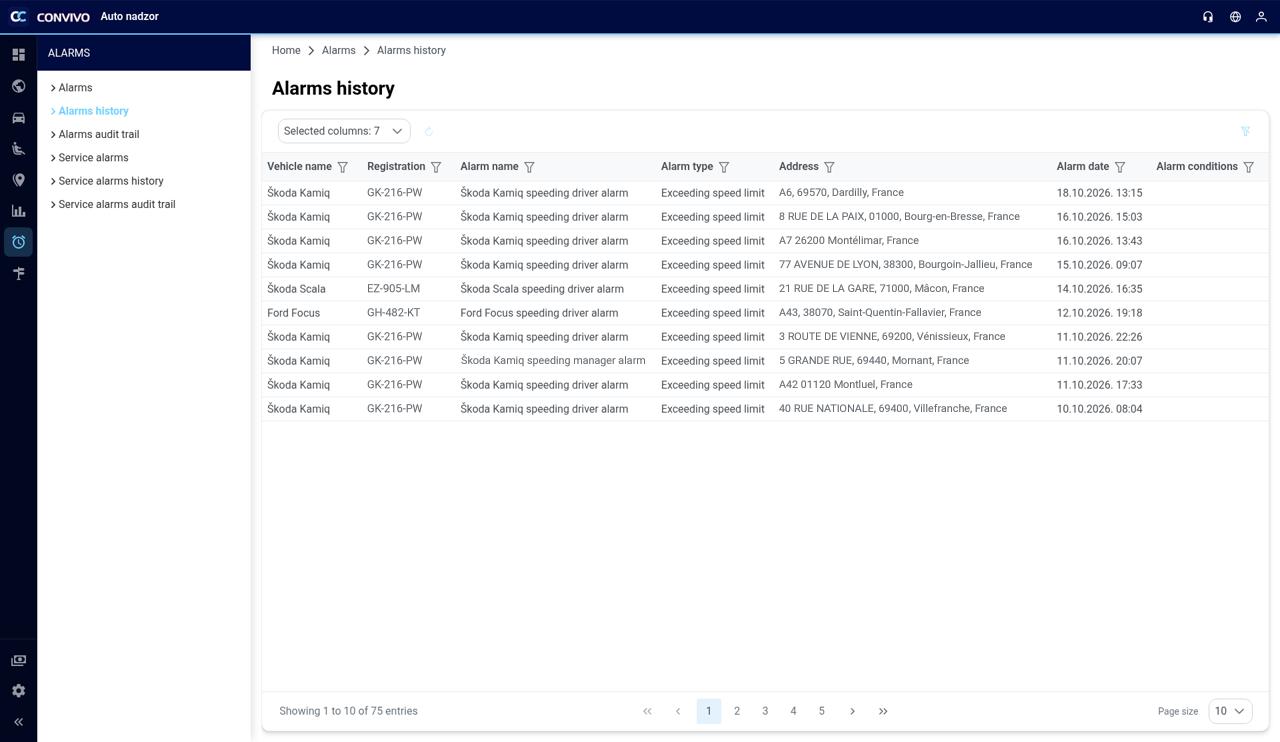Open settings gear icon in sidebar
1280x742 pixels.
(18, 691)
